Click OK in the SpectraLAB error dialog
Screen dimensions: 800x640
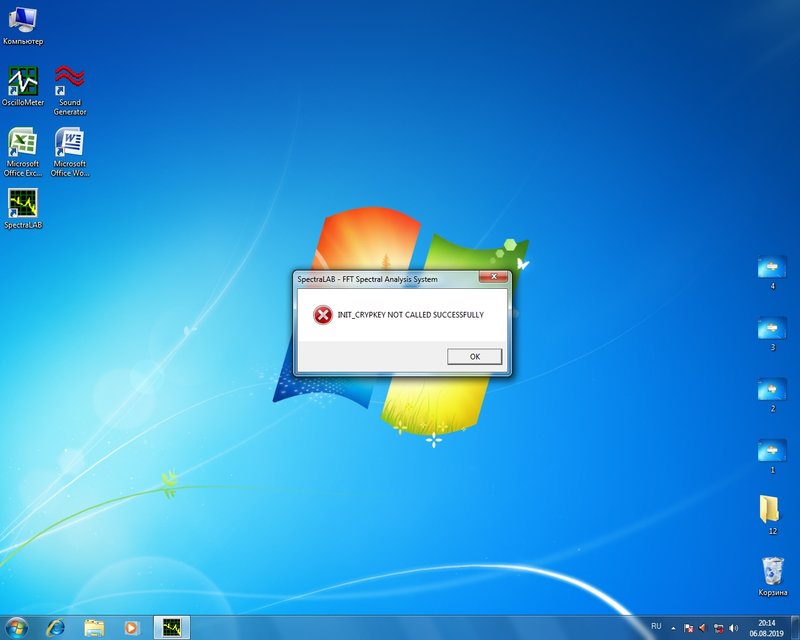coord(474,356)
